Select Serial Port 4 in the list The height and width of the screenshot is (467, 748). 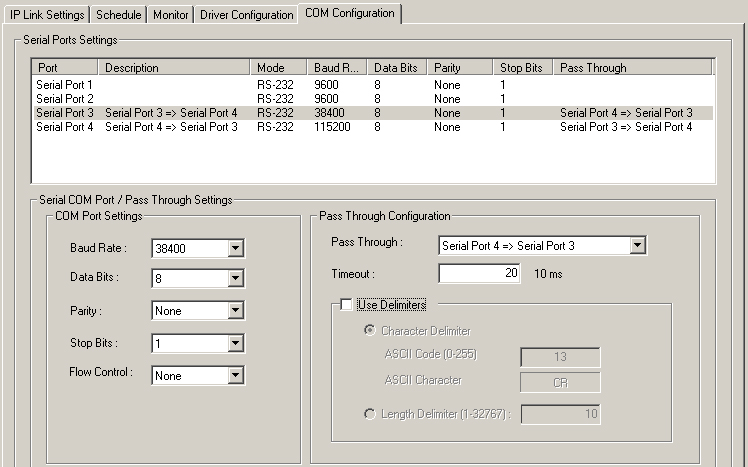point(64,128)
